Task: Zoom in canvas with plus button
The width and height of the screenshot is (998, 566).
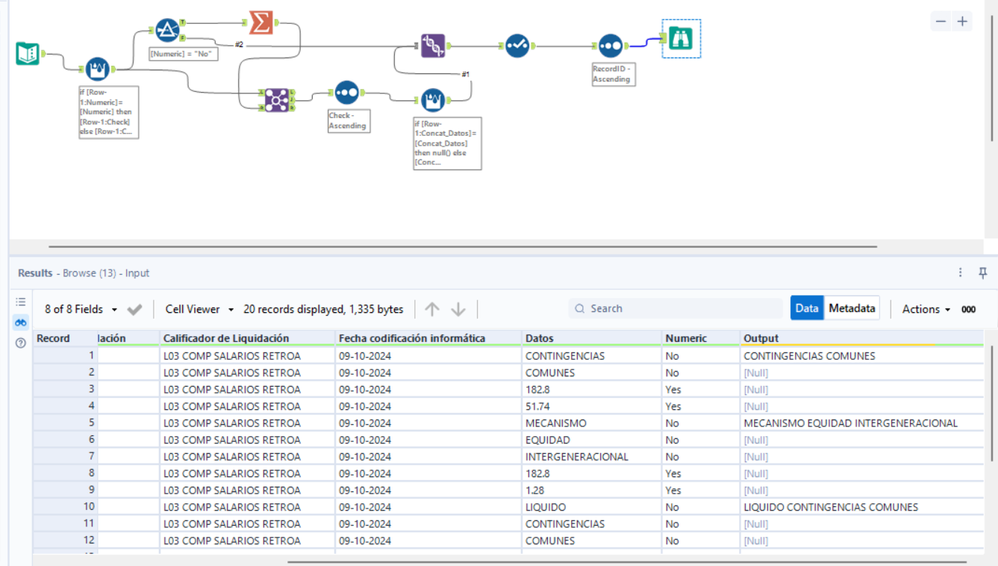Action: tap(962, 22)
